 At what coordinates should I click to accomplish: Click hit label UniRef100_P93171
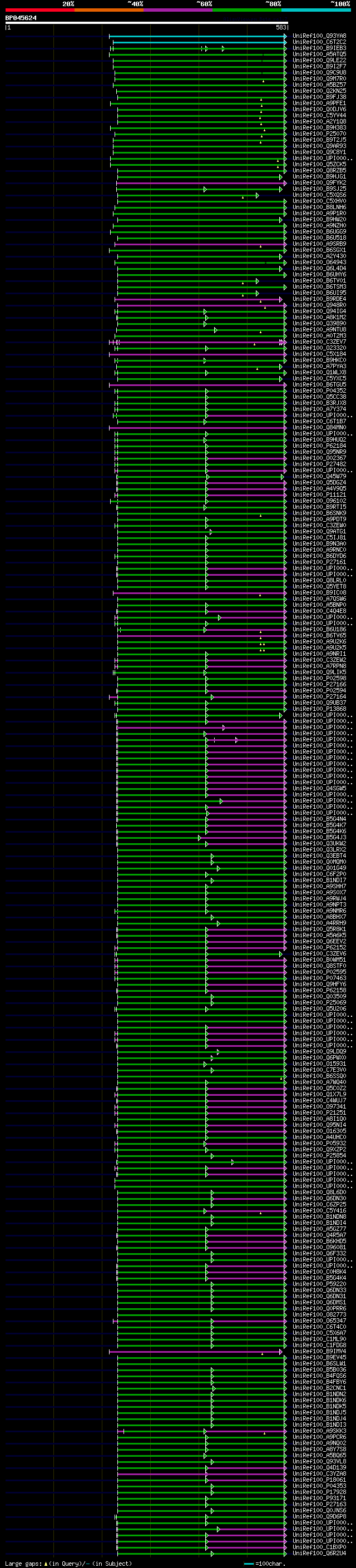coord(319,1498)
